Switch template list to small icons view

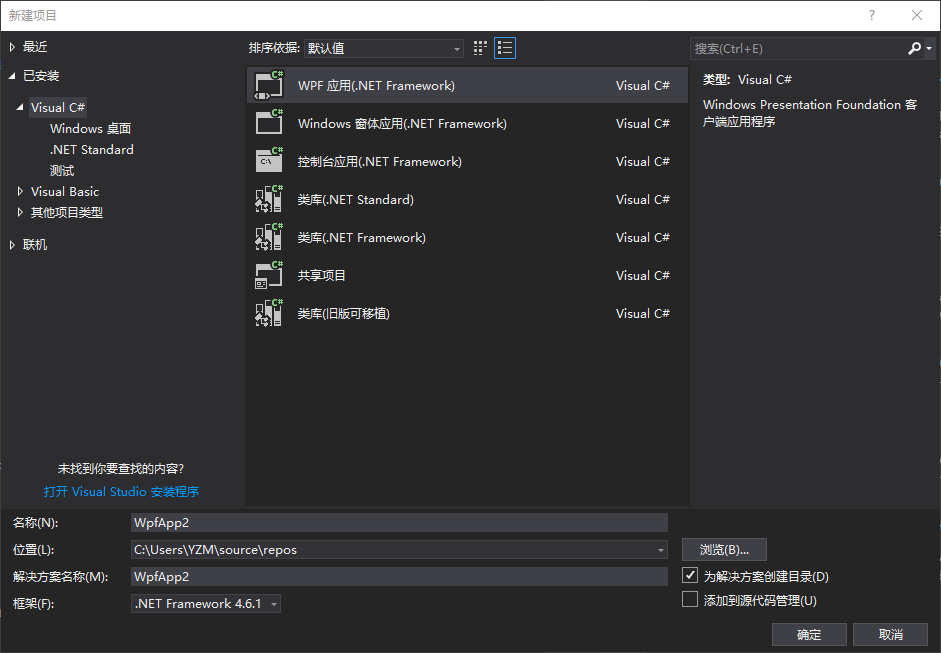pos(480,48)
